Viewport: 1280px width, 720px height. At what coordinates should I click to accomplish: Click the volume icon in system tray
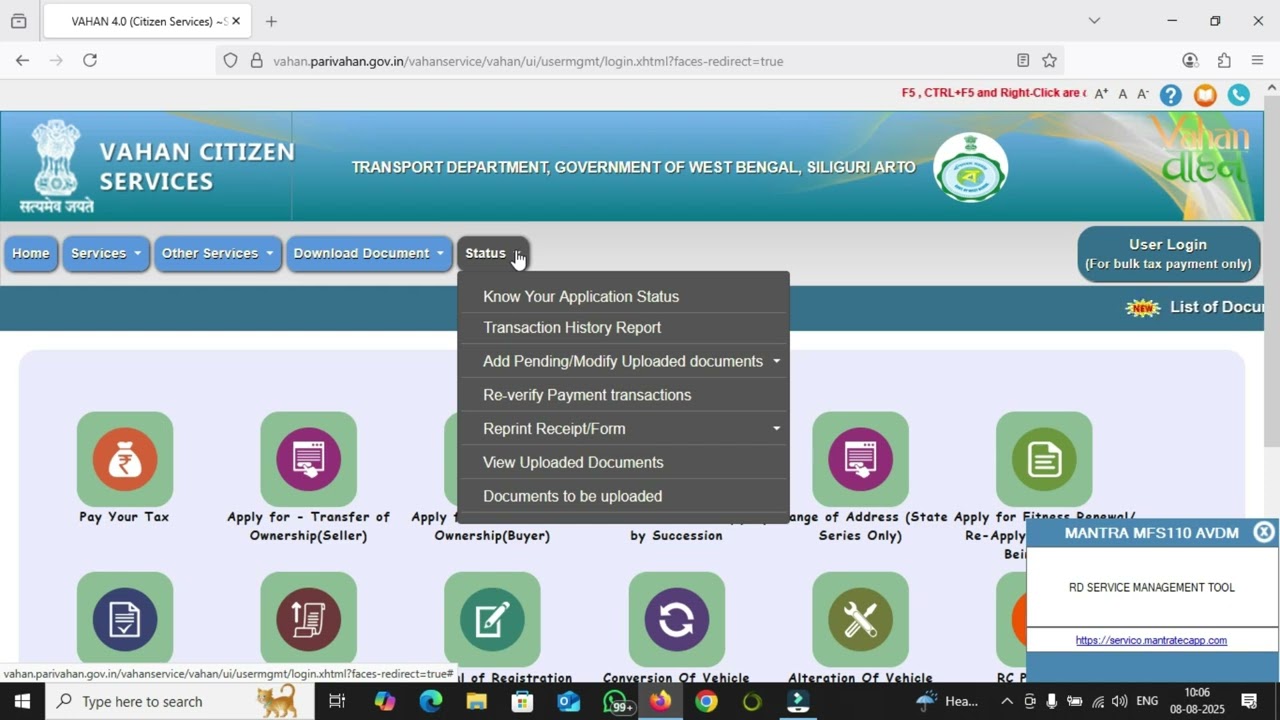tap(1120, 701)
